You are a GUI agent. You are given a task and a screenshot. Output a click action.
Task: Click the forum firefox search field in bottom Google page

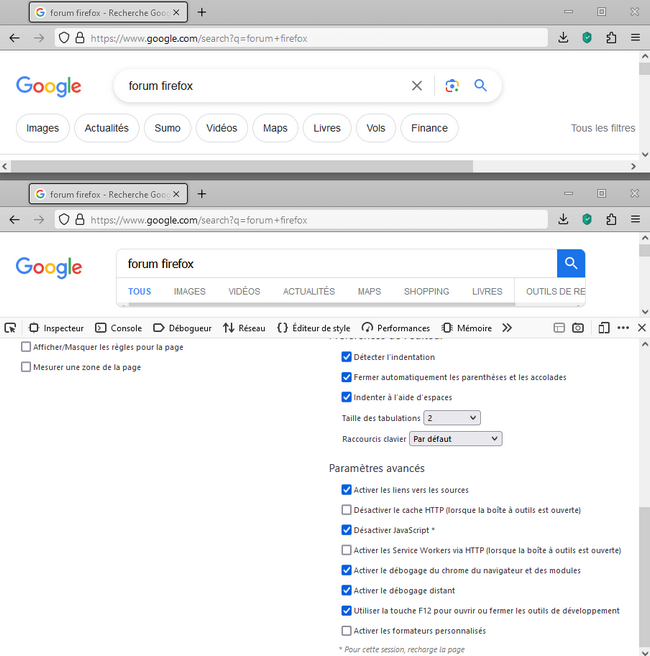point(337,264)
